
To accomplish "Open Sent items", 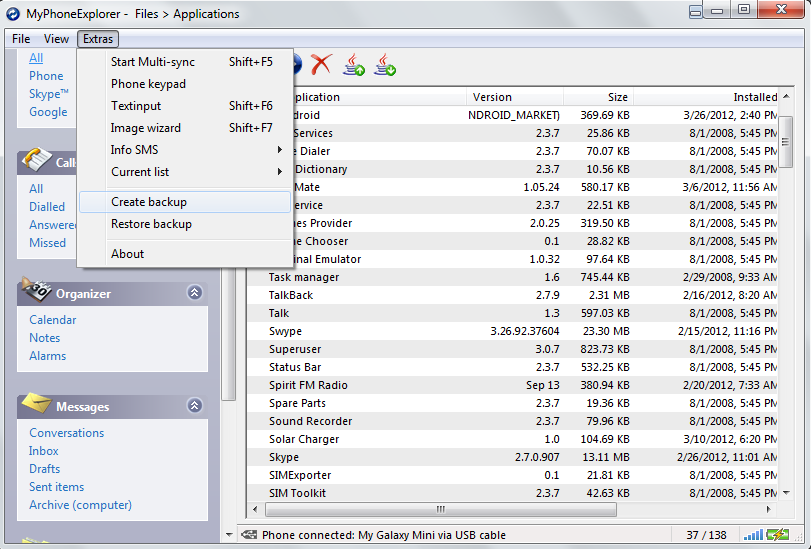I will (56, 487).
